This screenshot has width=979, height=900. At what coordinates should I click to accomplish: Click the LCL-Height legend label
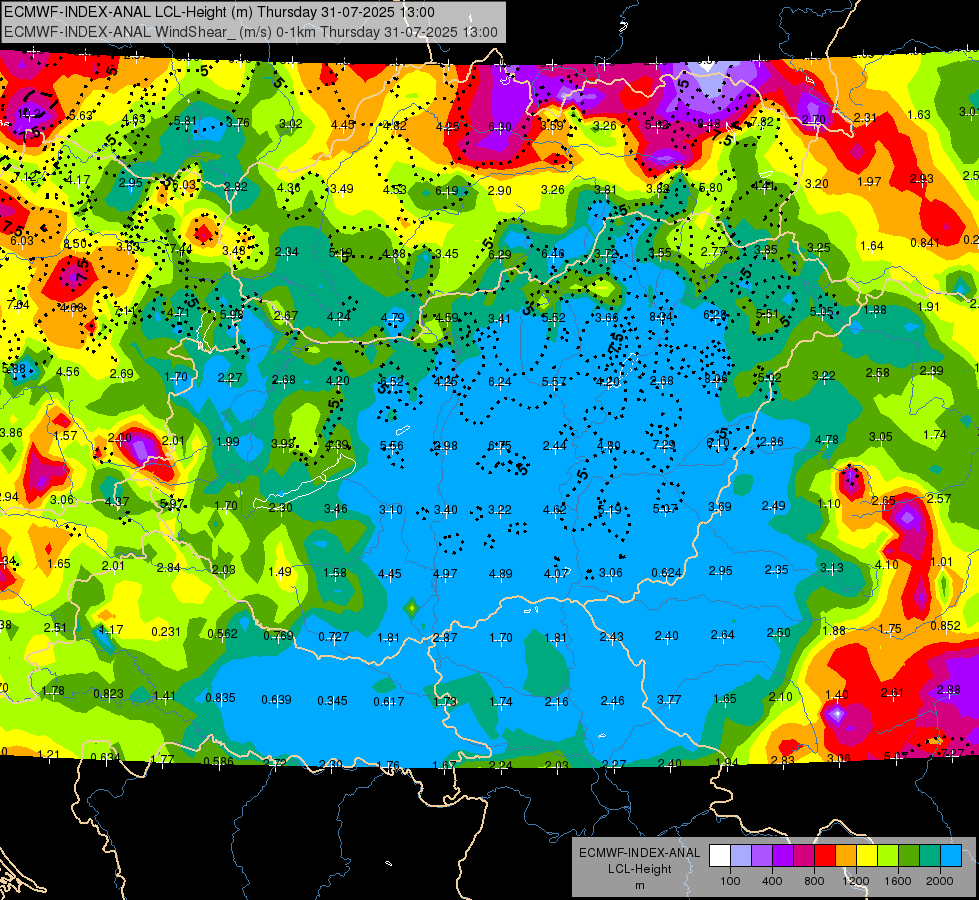[639, 869]
